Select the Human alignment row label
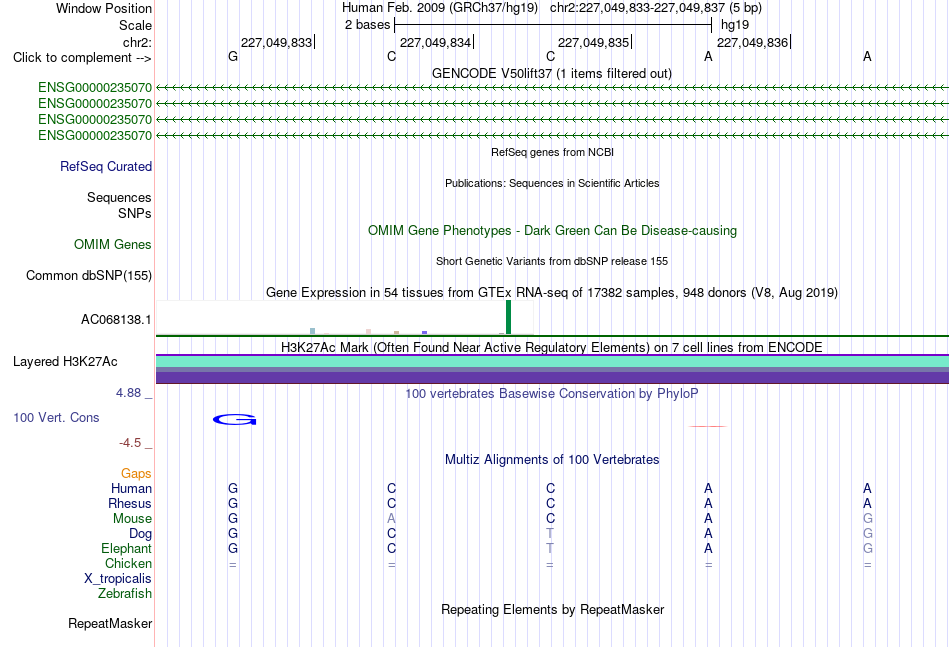 coord(131,488)
